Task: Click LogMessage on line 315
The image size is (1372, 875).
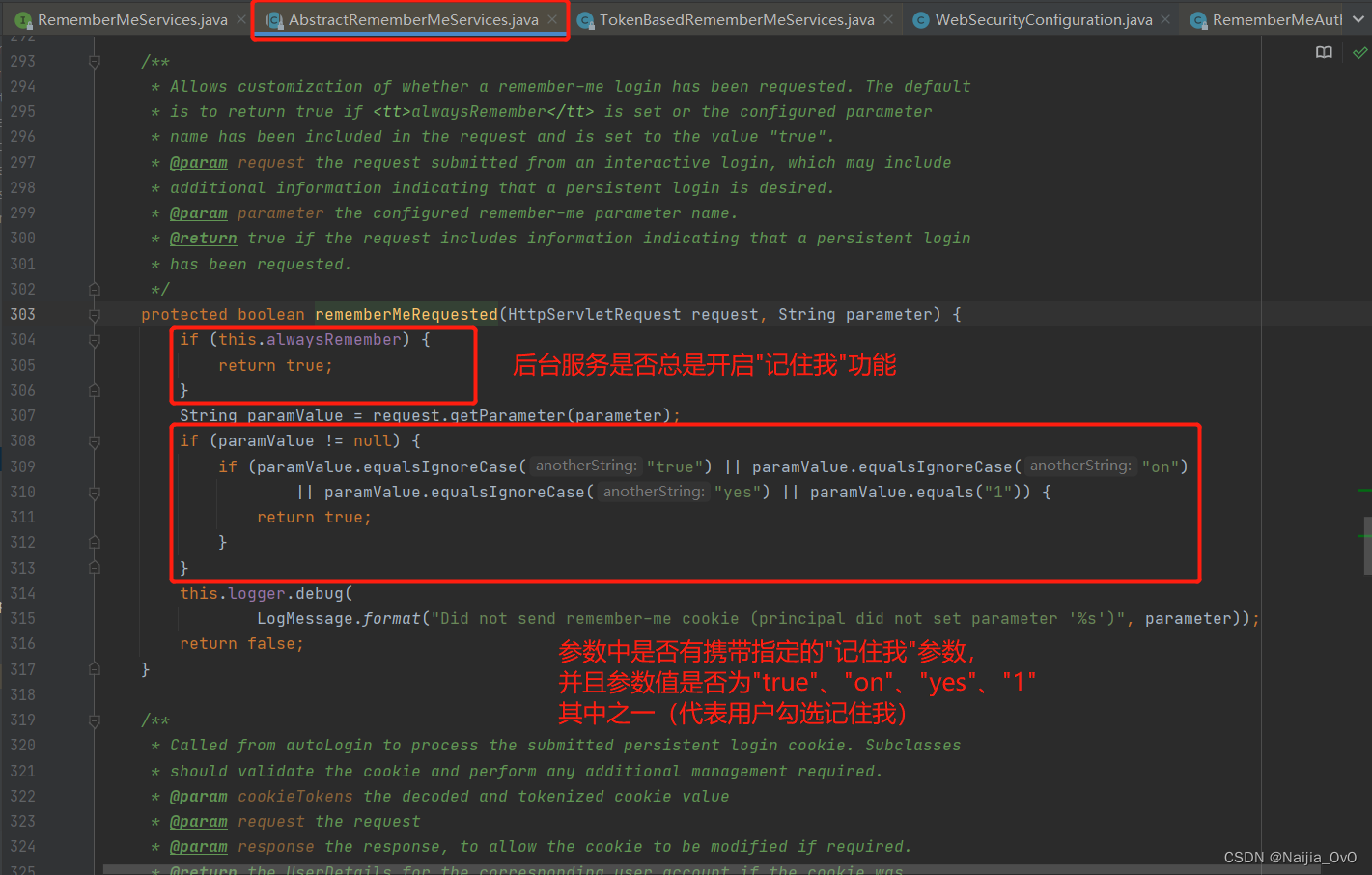Action: coord(305,618)
